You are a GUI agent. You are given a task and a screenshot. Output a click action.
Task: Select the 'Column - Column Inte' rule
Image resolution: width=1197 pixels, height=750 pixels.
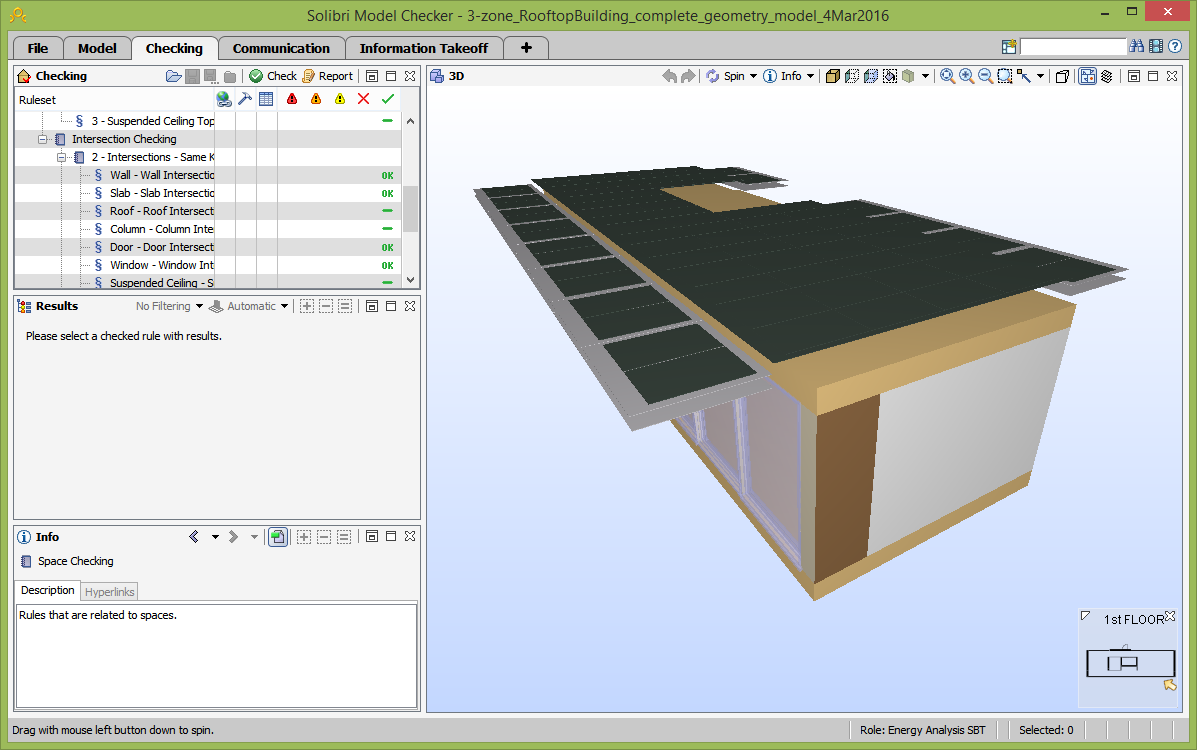[162, 229]
